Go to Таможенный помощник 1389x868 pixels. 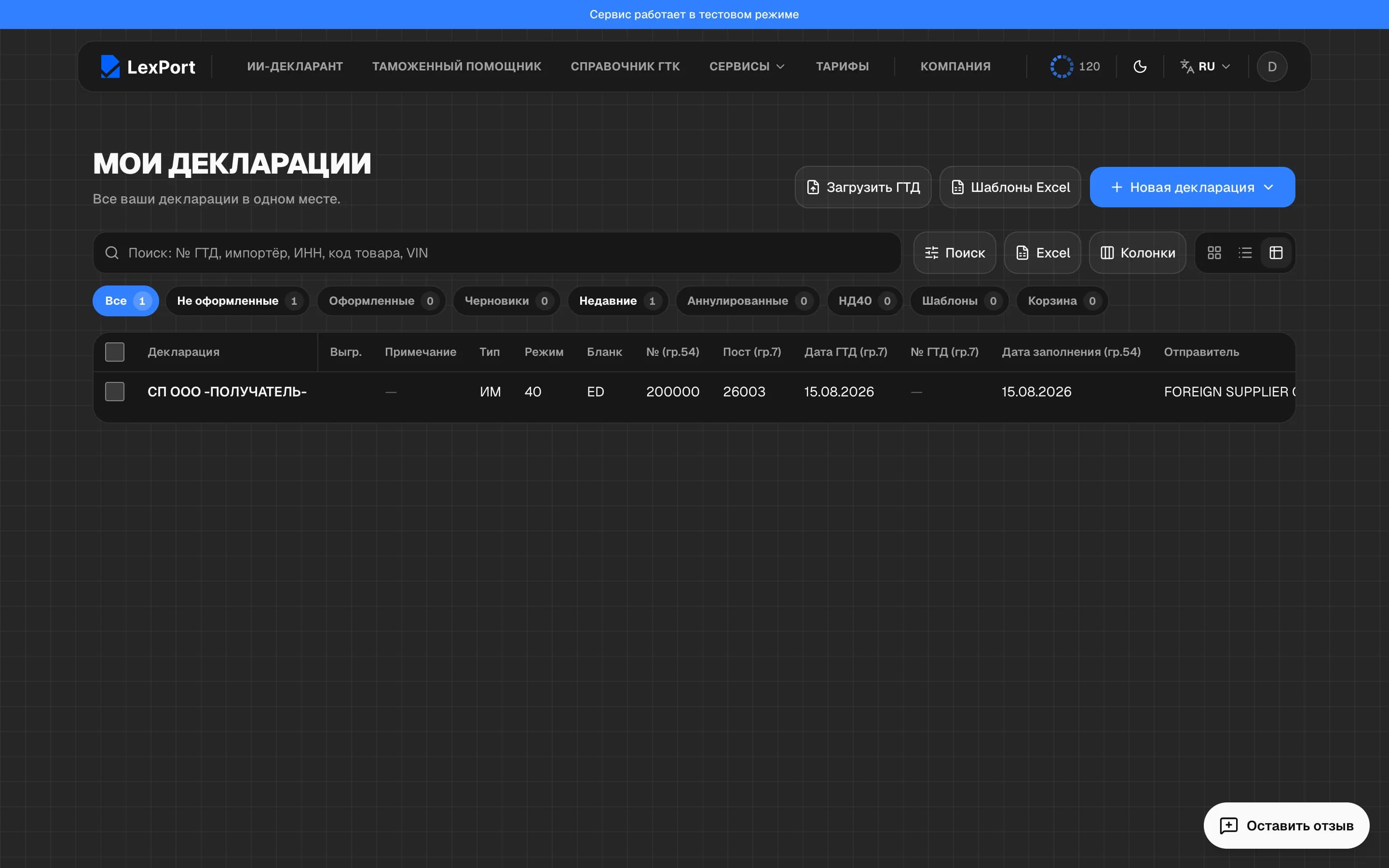click(x=457, y=67)
